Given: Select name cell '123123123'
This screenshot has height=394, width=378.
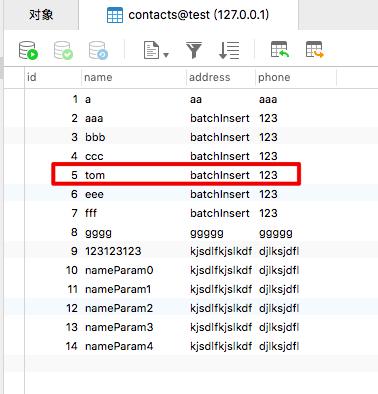Looking at the screenshot, I should point(113,251).
